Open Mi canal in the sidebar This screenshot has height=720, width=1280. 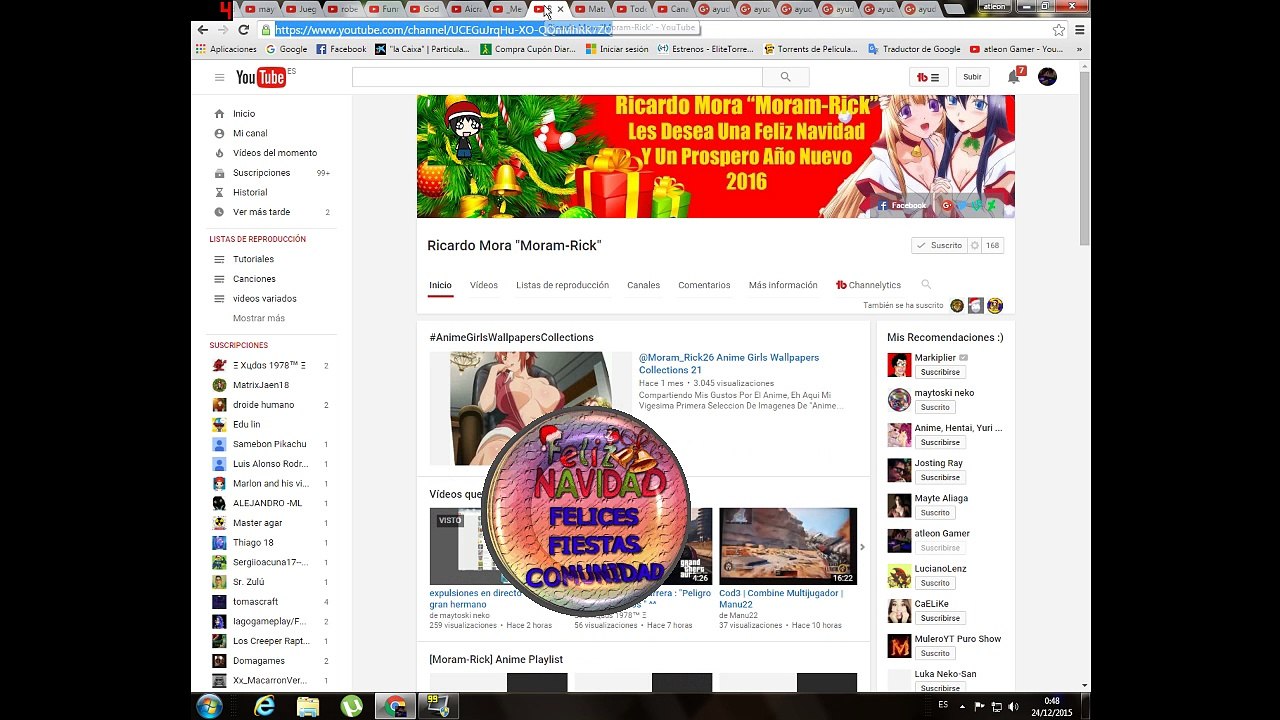click(x=250, y=133)
